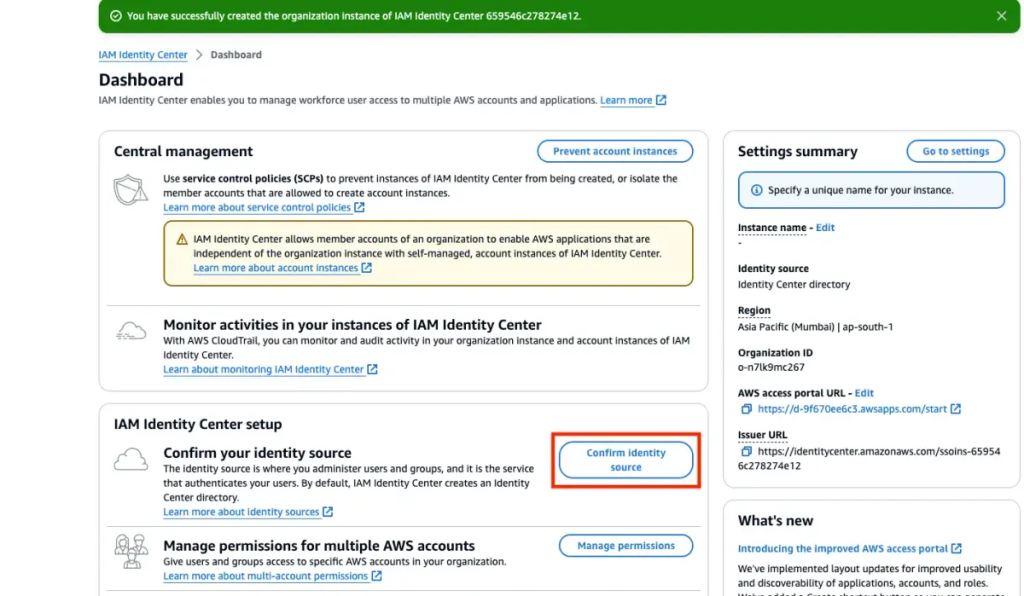Open Learn more about identity sources link
The image size is (1024, 596).
click(x=241, y=512)
